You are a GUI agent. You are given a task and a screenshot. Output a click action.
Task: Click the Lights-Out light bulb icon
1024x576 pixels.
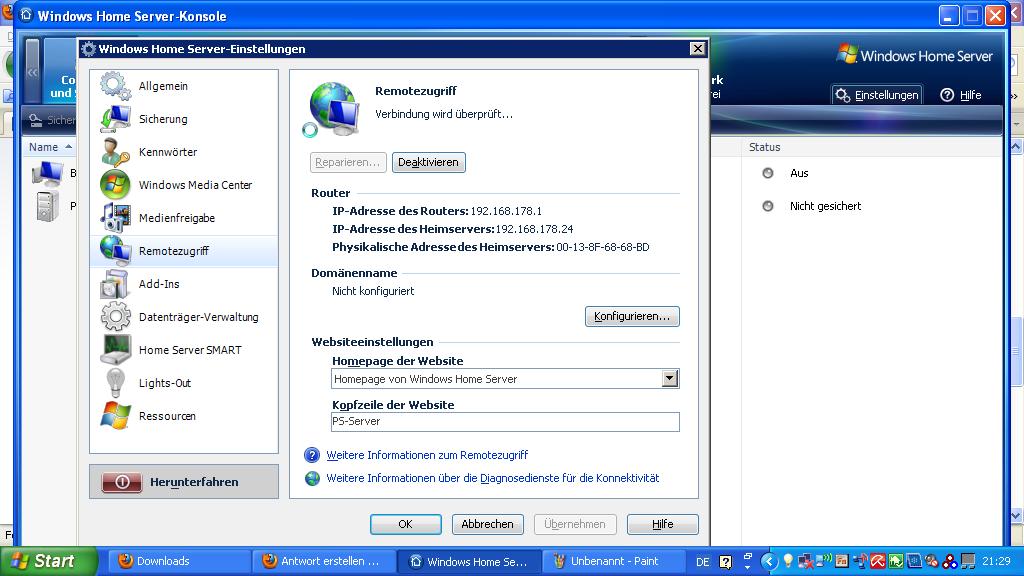[x=115, y=383]
